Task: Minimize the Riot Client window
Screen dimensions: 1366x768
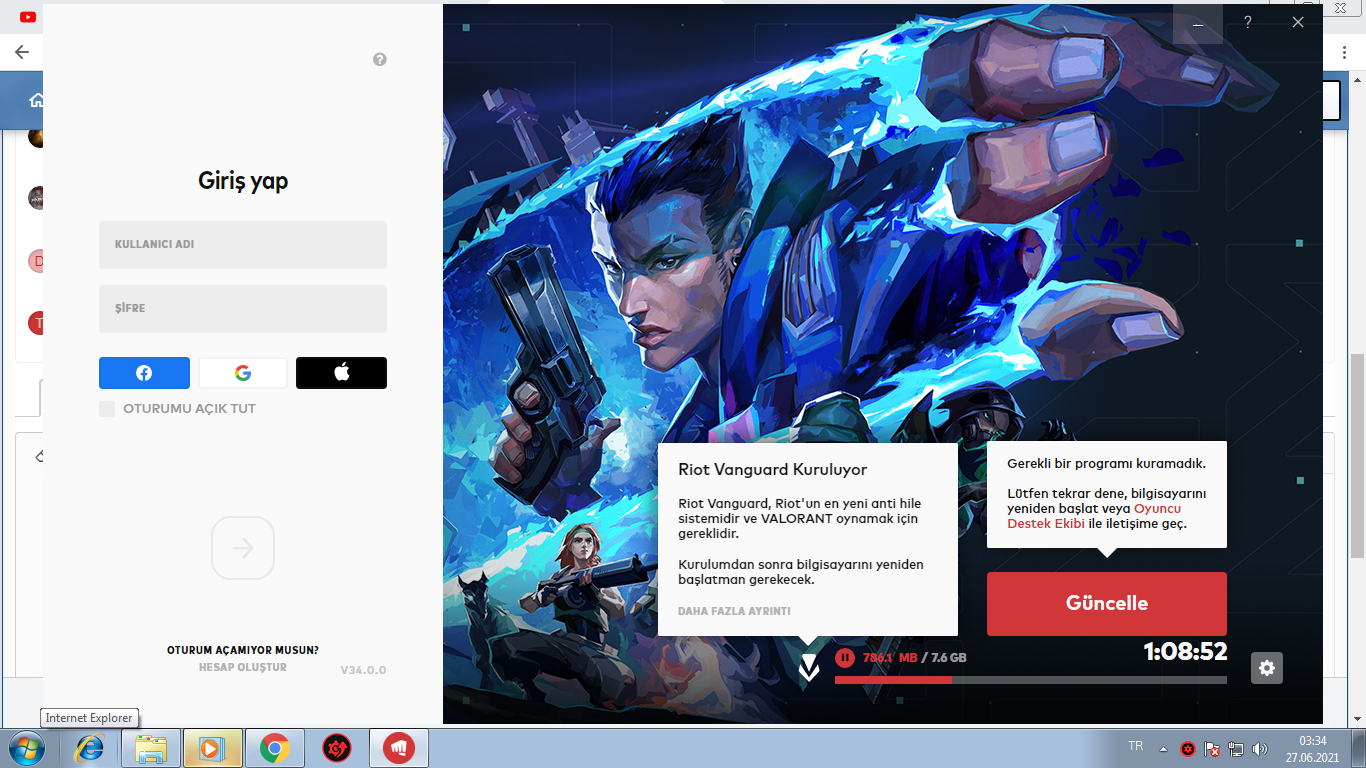Action: (x=1198, y=22)
